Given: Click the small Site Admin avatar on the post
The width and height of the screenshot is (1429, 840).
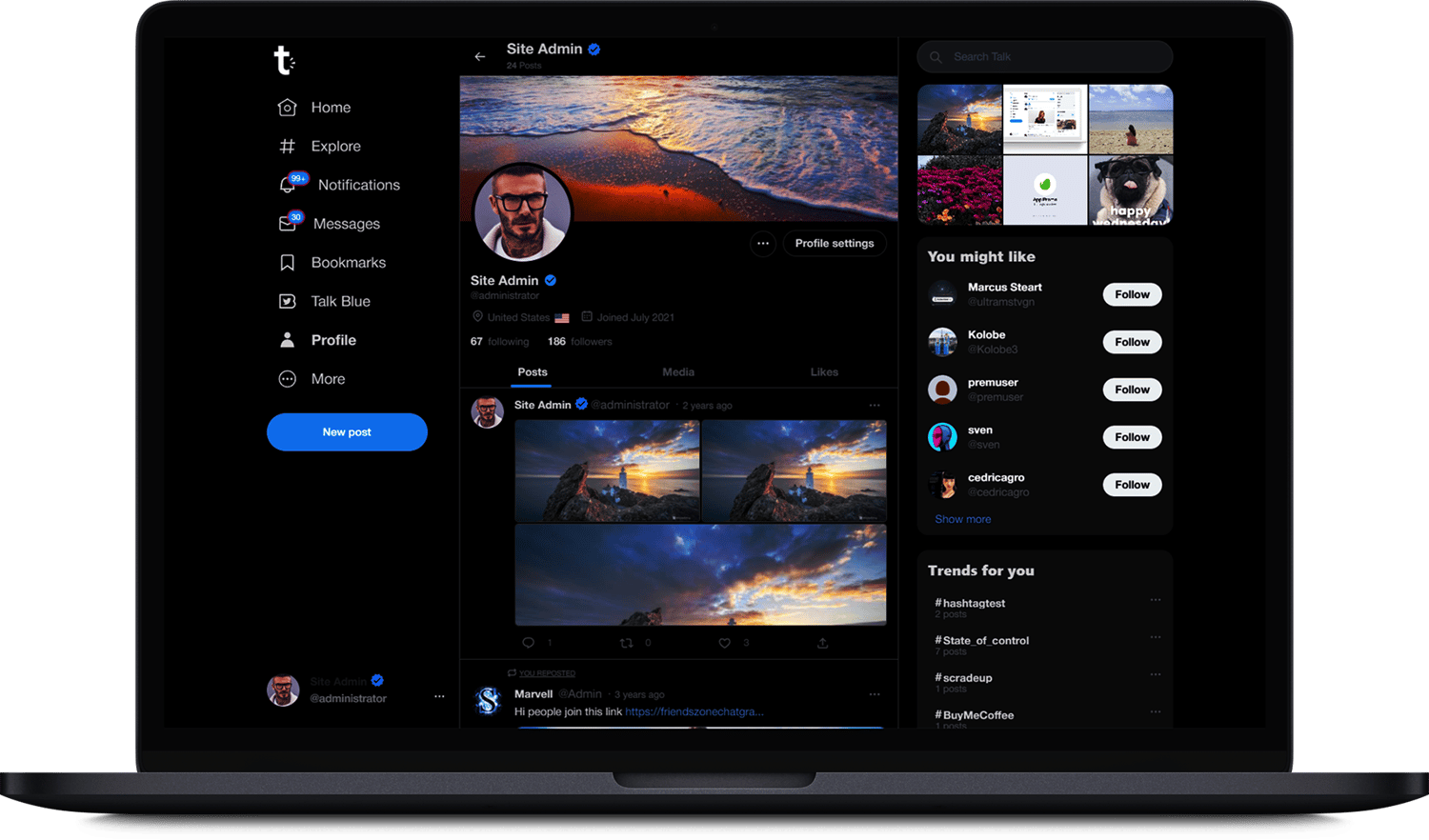Looking at the screenshot, I should tap(488, 412).
